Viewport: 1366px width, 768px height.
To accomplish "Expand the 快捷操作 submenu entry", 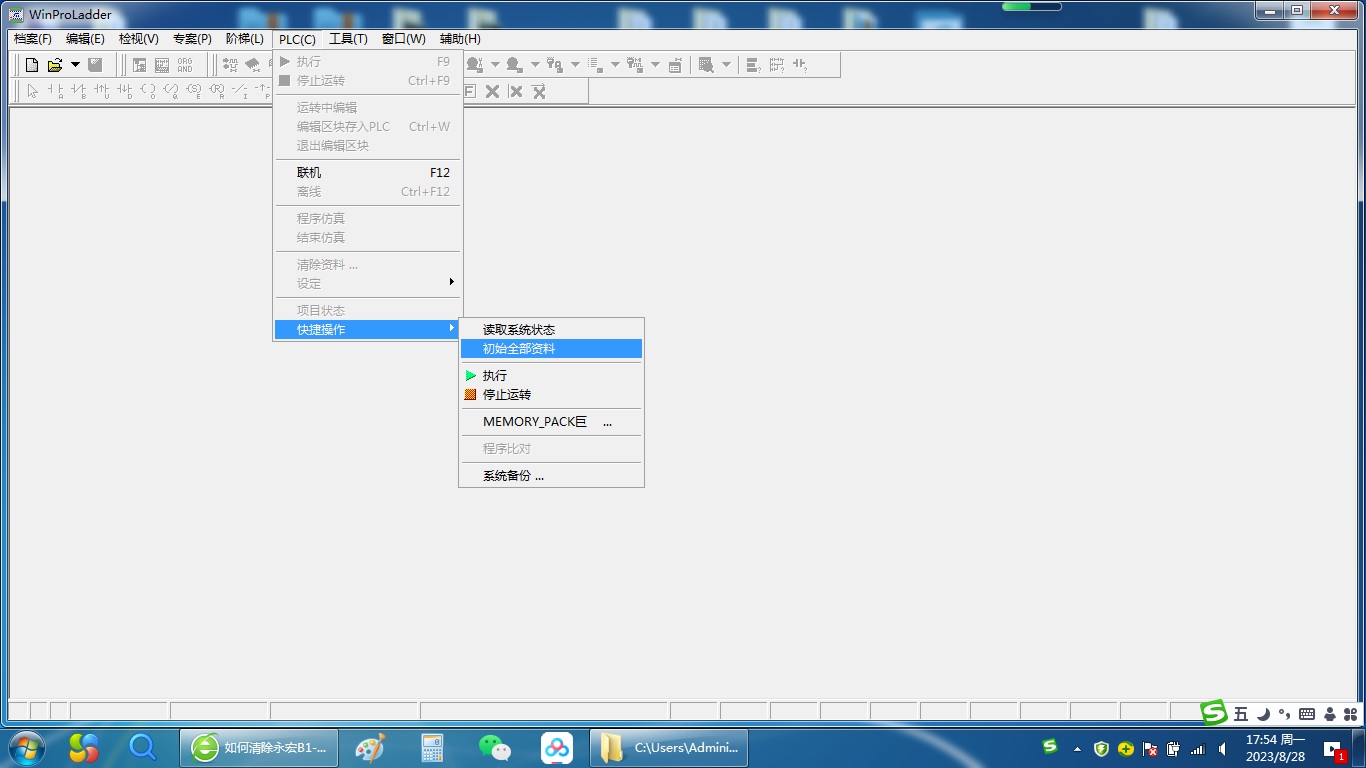I will click(x=367, y=329).
